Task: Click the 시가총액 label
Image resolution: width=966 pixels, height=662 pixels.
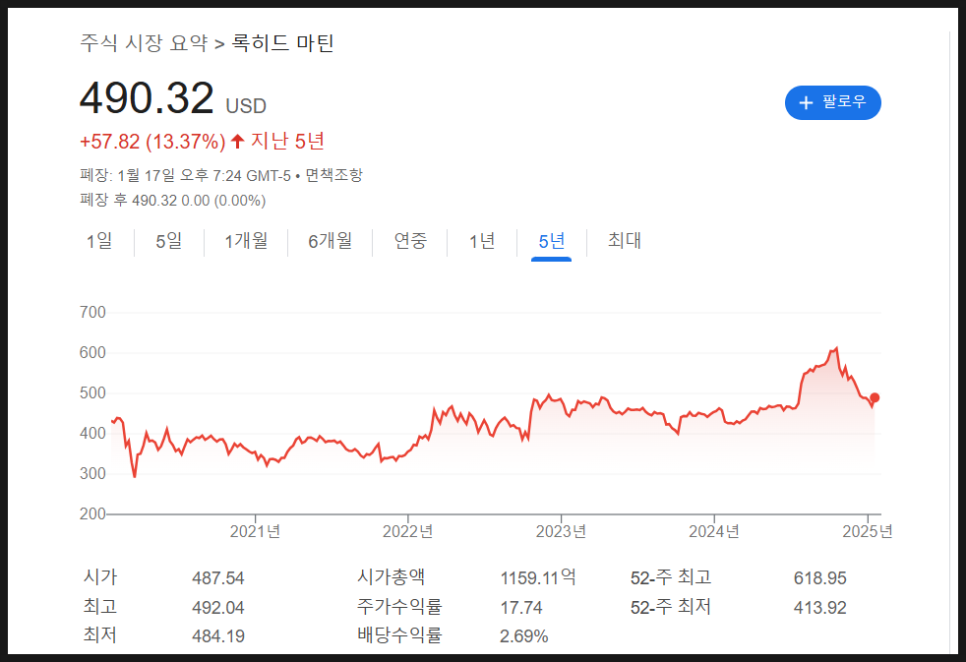Action: pos(391,577)
